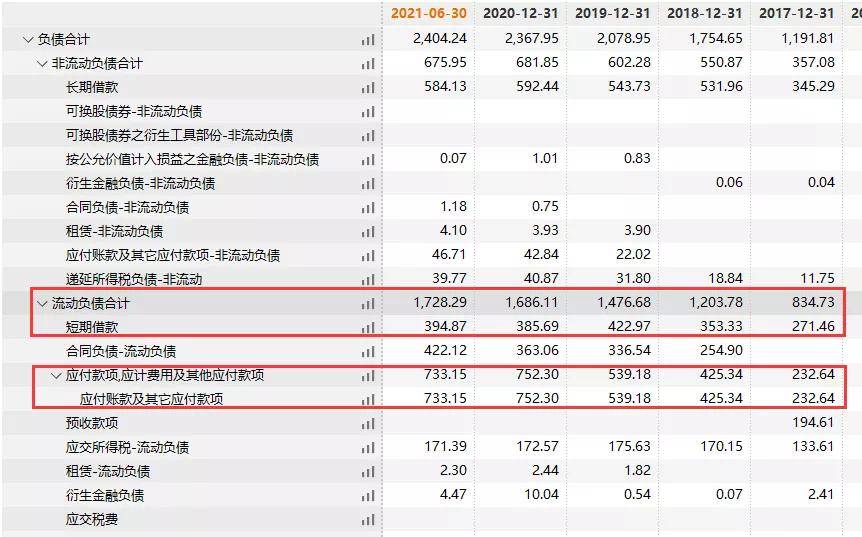This screenshot has width=862, height=537.
Task: Select the 长期借款 row label
Action: click(92, 87)
